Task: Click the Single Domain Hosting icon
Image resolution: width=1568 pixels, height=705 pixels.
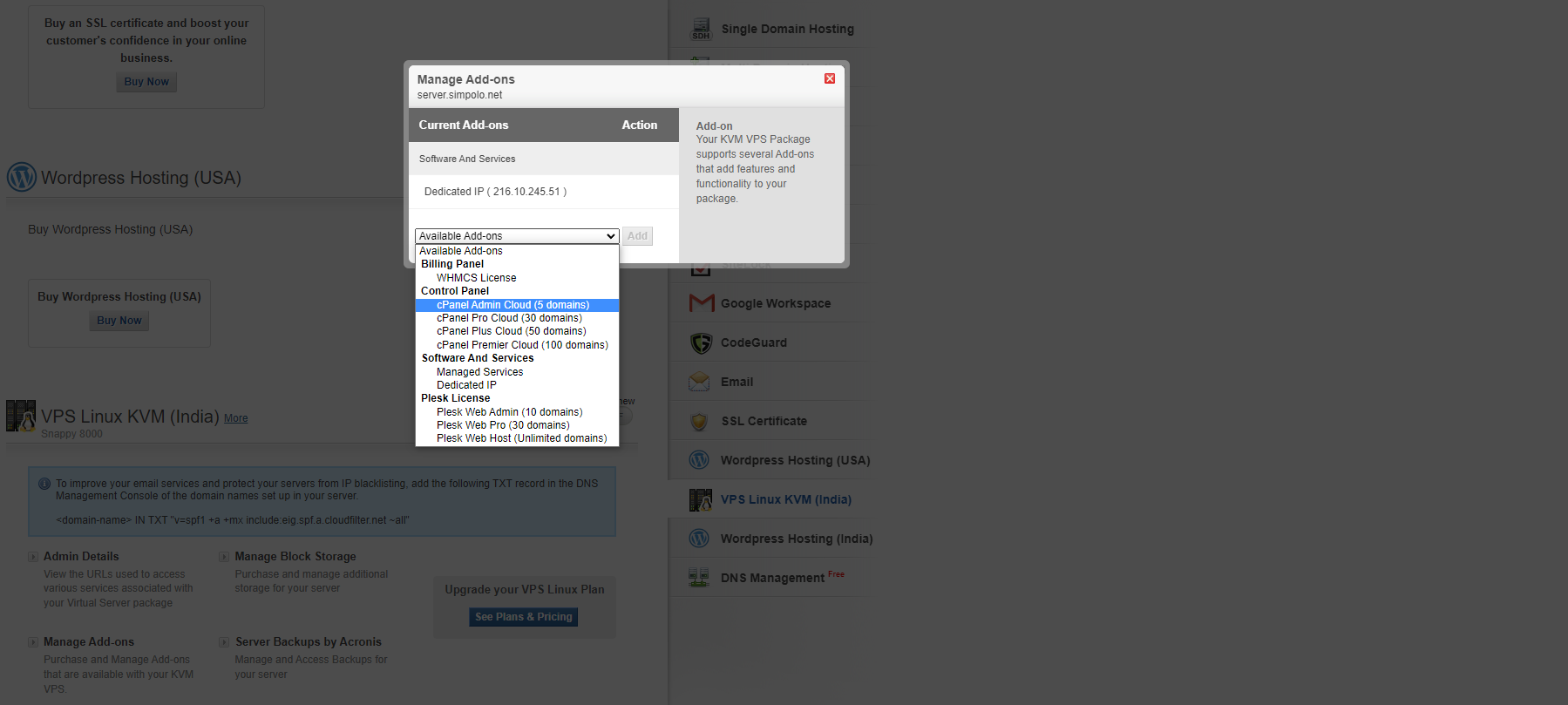Action: click(701, 30)
